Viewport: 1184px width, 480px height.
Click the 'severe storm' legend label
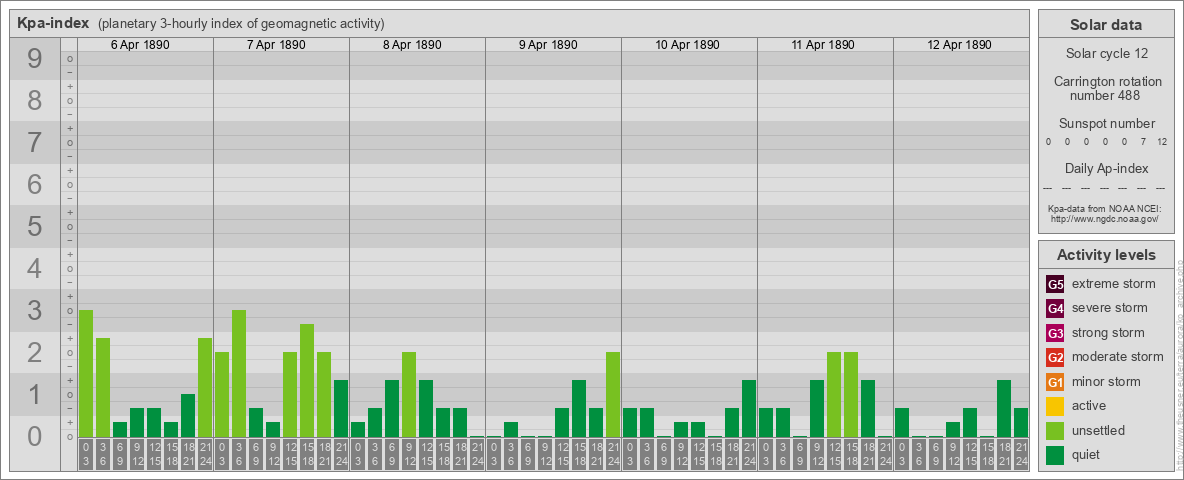(x=1109, y=308)
